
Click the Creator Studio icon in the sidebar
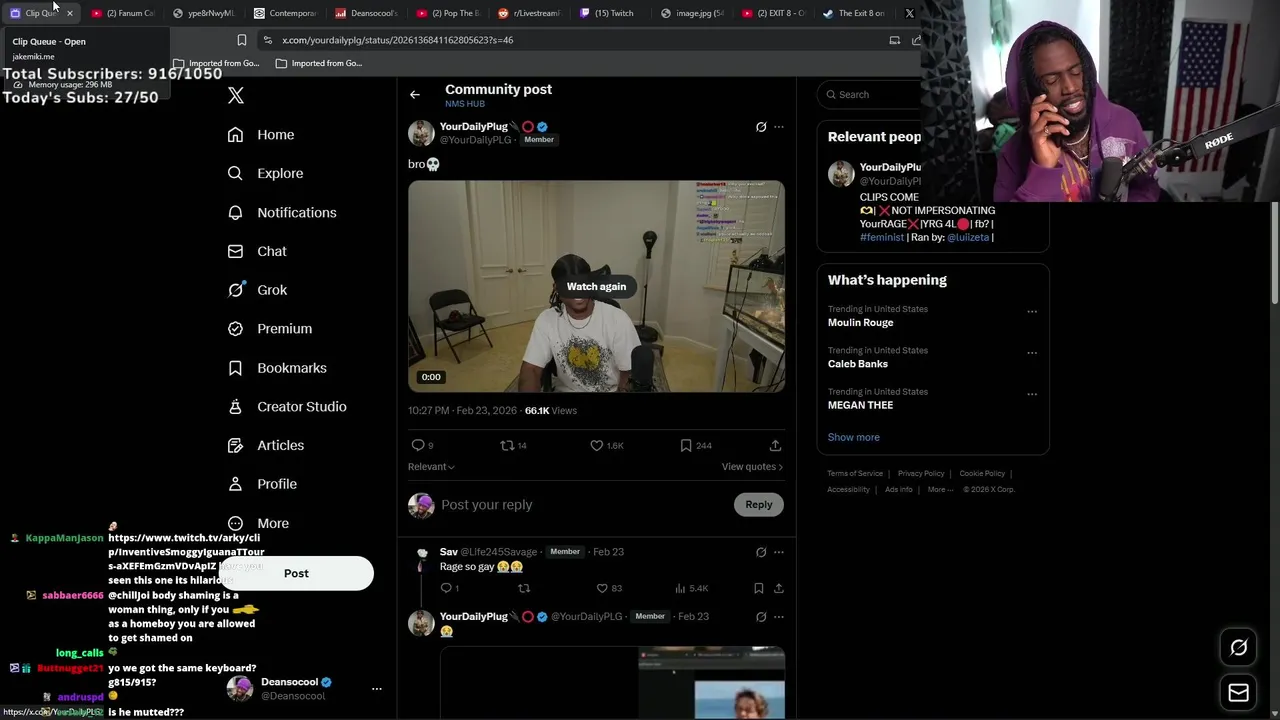pyautogui.click(x=235, y=406)
